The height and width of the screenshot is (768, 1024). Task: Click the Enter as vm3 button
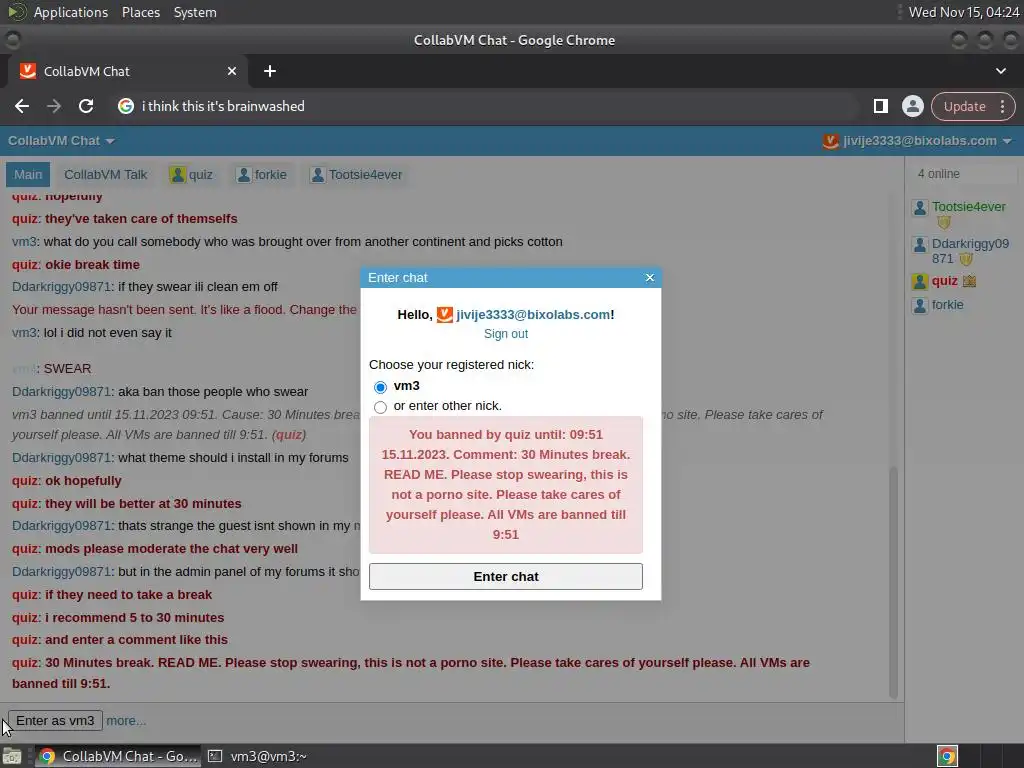pos(55,721)
